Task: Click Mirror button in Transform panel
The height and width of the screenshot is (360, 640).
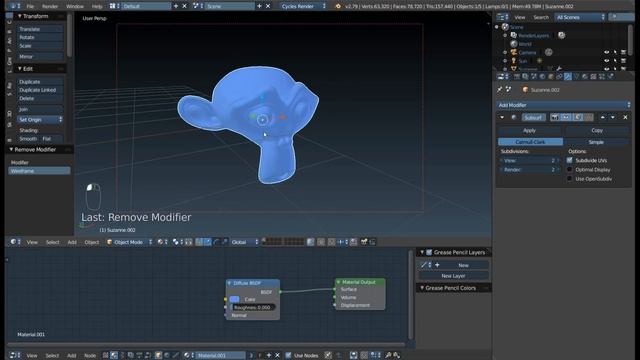Action: coord(40,56)
